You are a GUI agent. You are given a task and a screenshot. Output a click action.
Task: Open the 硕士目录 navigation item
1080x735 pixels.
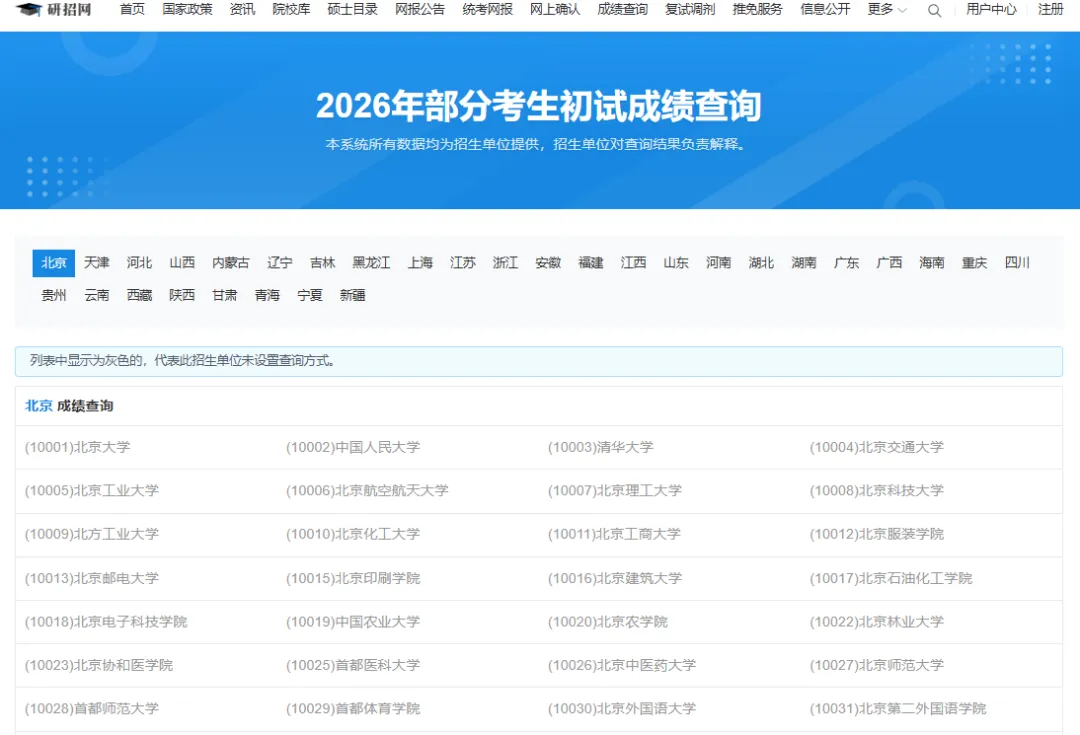coord(353,10)
